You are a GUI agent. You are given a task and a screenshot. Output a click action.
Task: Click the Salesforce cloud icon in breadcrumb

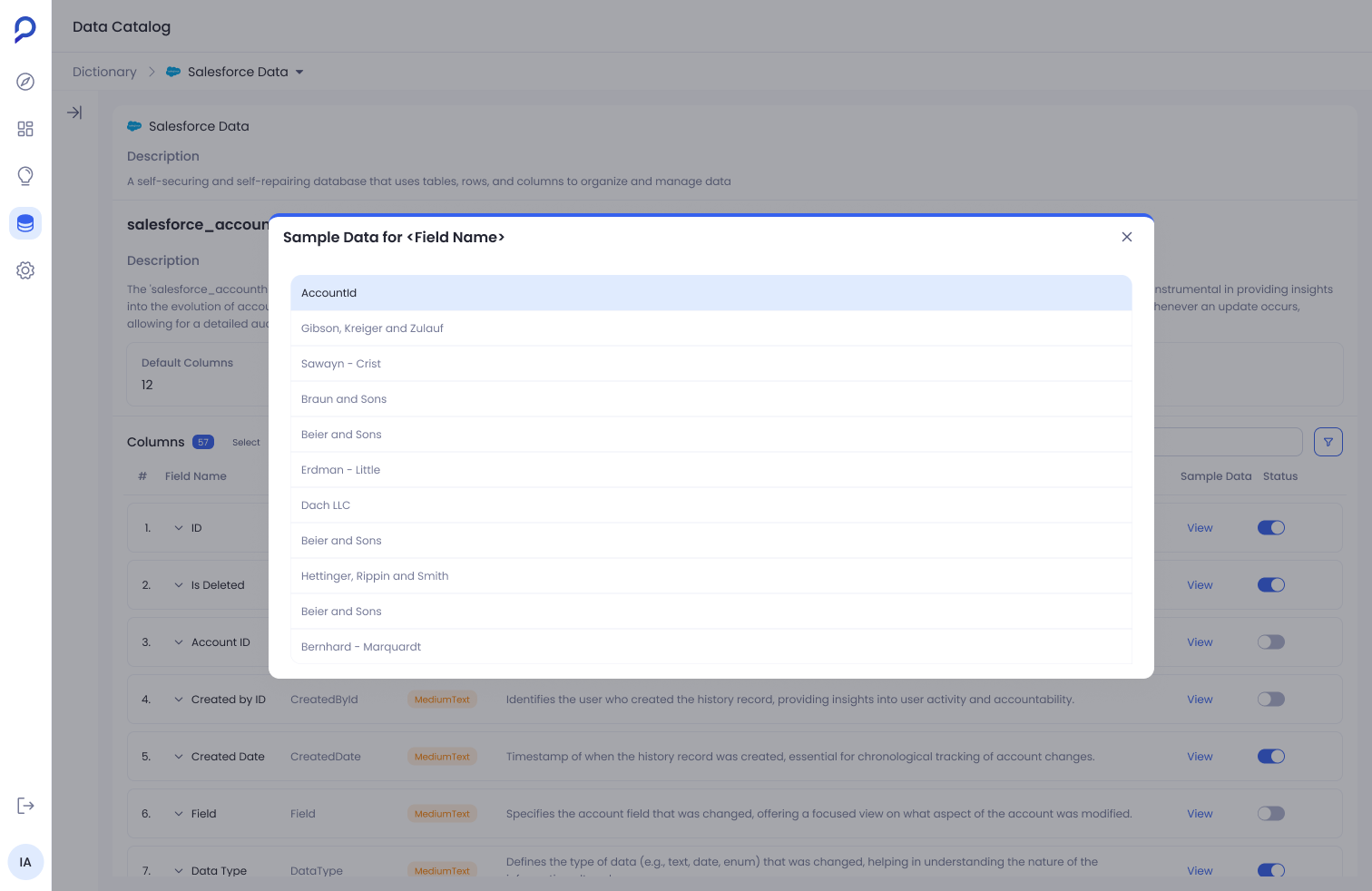pos(173,72)
